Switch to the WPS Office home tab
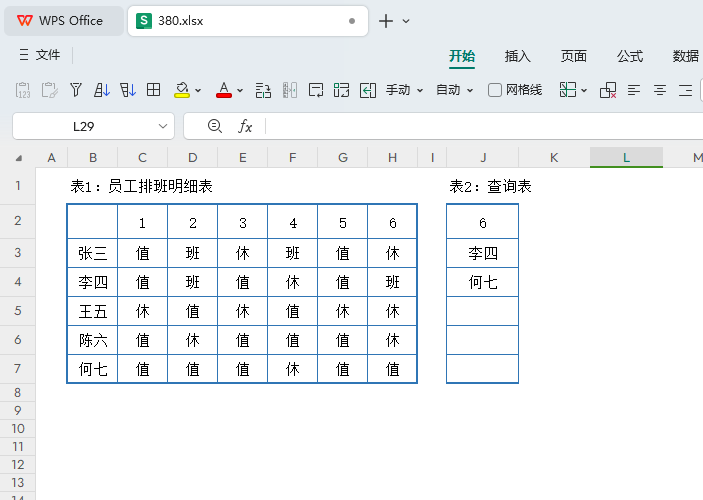 pyautogui.click(x=64, y=21)
